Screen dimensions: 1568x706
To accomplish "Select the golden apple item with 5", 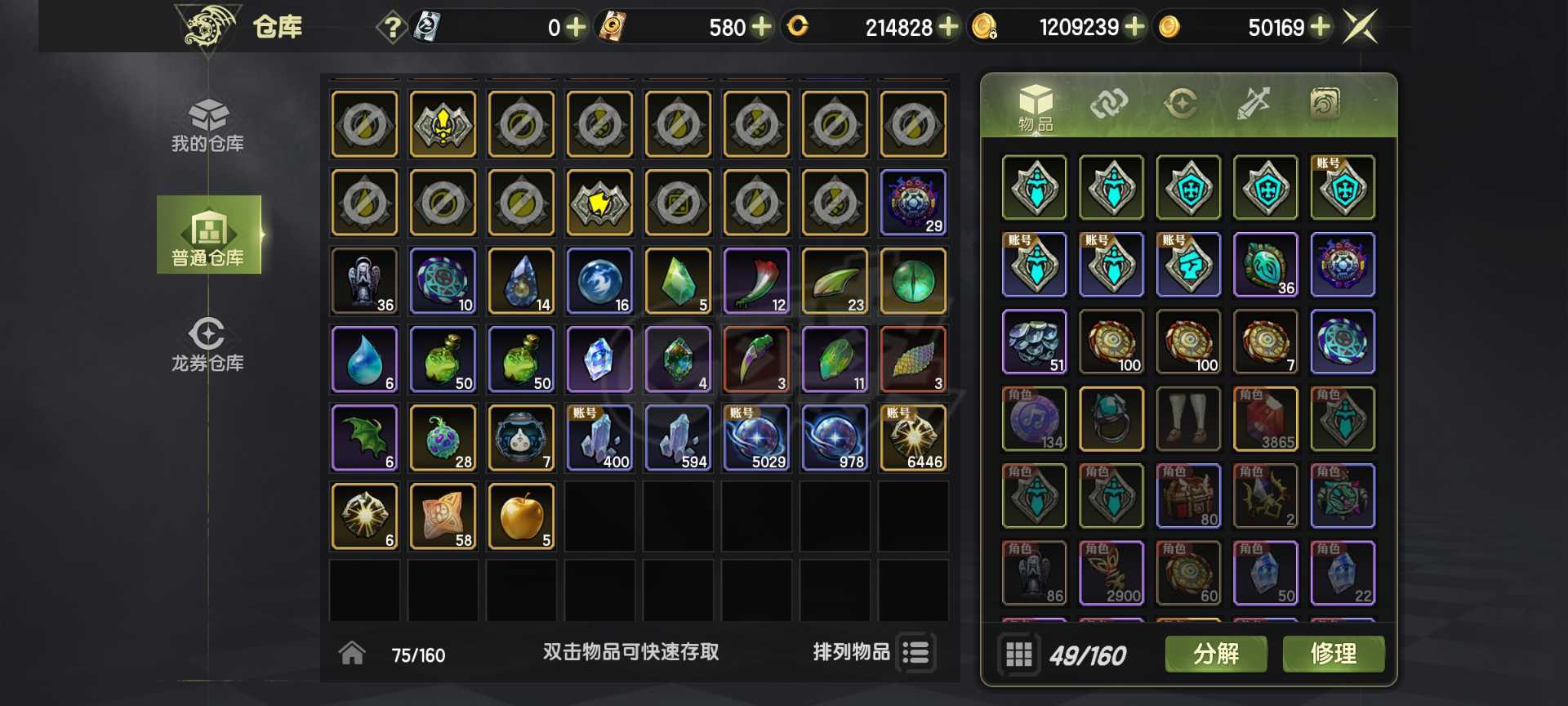I will tap(521, 516).
